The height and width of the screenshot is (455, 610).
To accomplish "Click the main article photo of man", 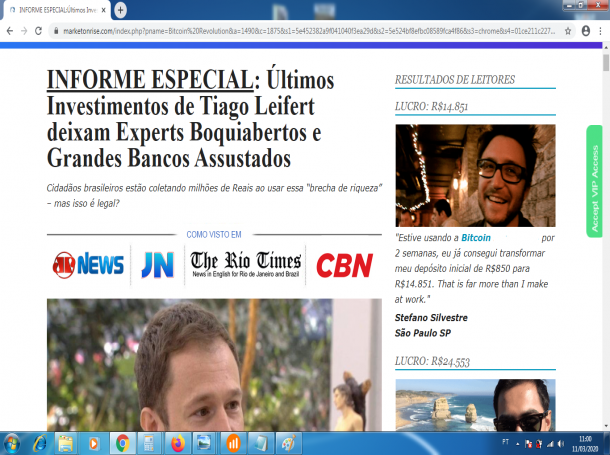I will [x=214, y=365].
